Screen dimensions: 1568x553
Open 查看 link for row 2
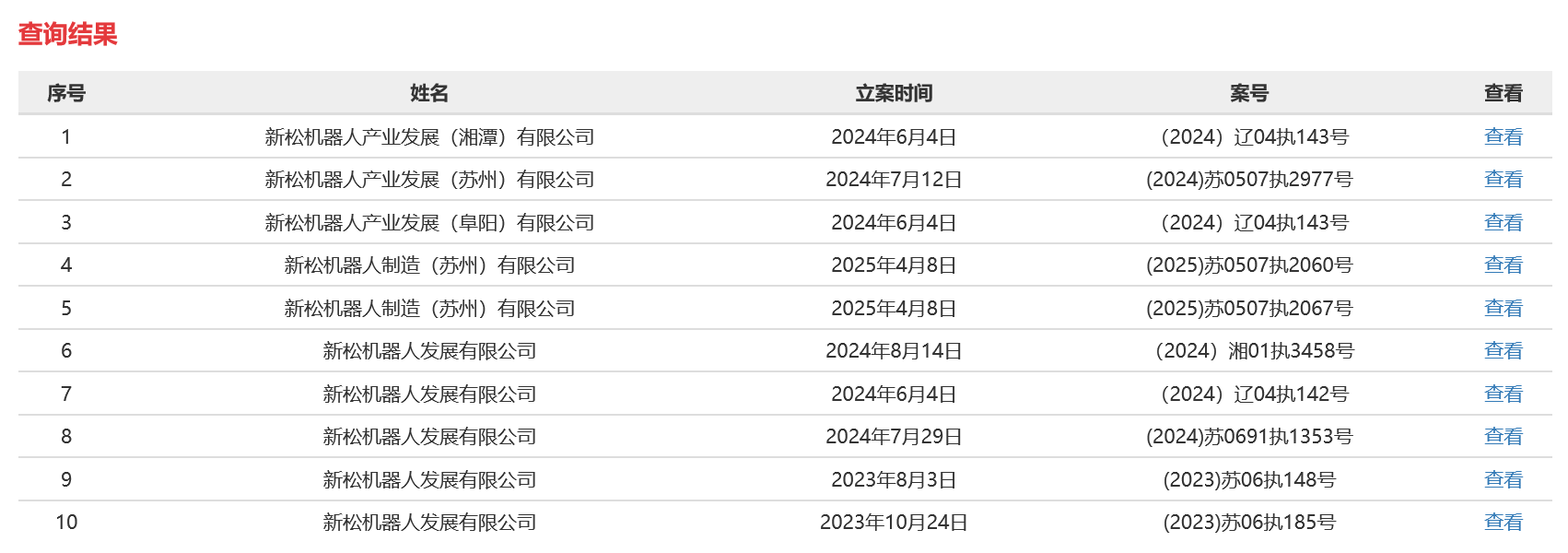[1503, 179]
